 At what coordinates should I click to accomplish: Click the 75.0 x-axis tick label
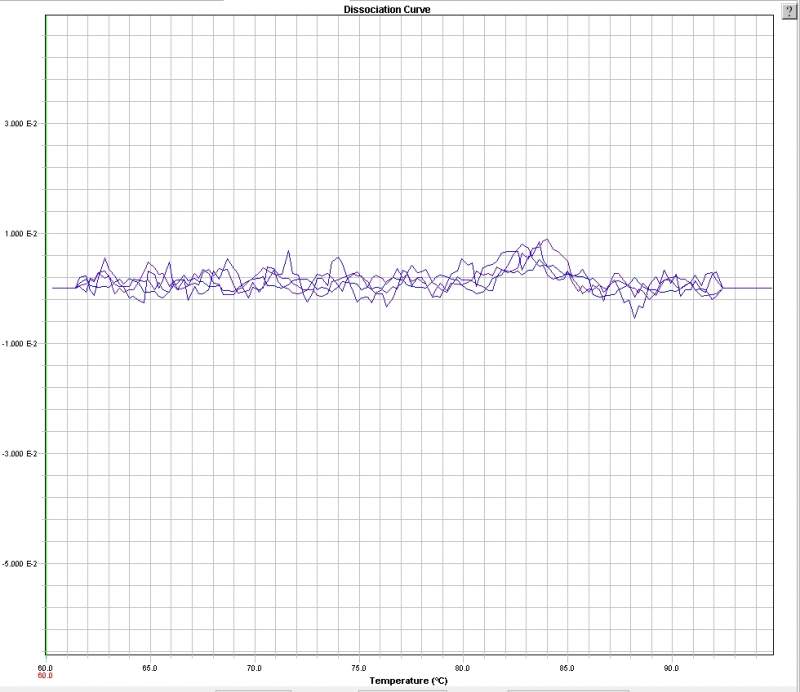pos(359,668)
